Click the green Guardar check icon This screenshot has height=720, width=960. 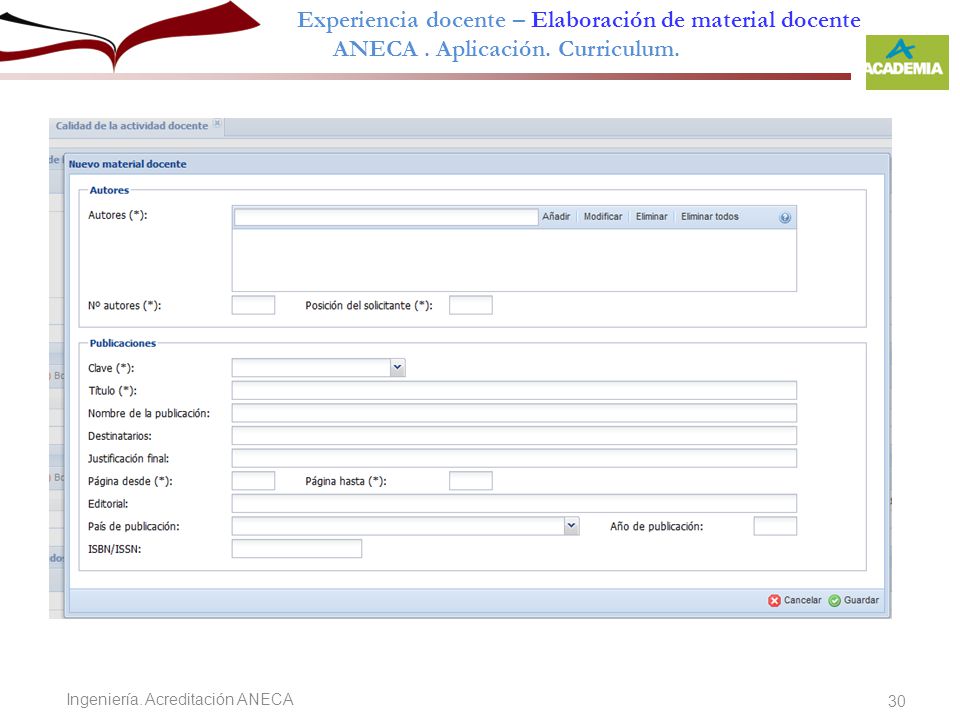tap(834, 601)
